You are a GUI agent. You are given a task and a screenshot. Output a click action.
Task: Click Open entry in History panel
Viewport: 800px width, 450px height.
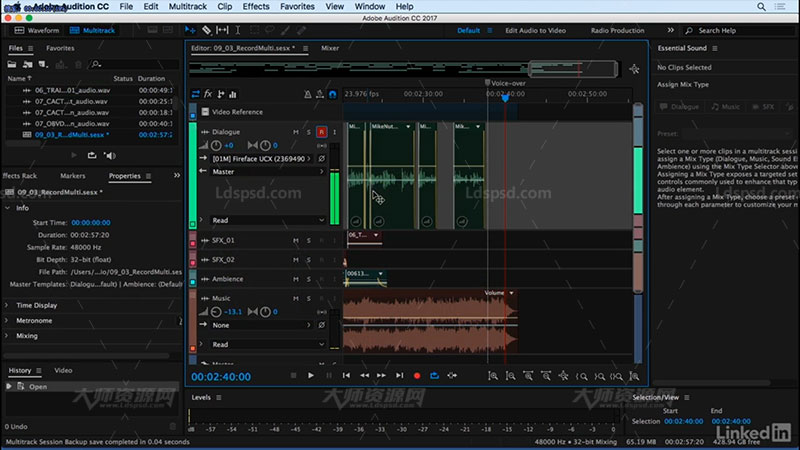tap(38, 387)
